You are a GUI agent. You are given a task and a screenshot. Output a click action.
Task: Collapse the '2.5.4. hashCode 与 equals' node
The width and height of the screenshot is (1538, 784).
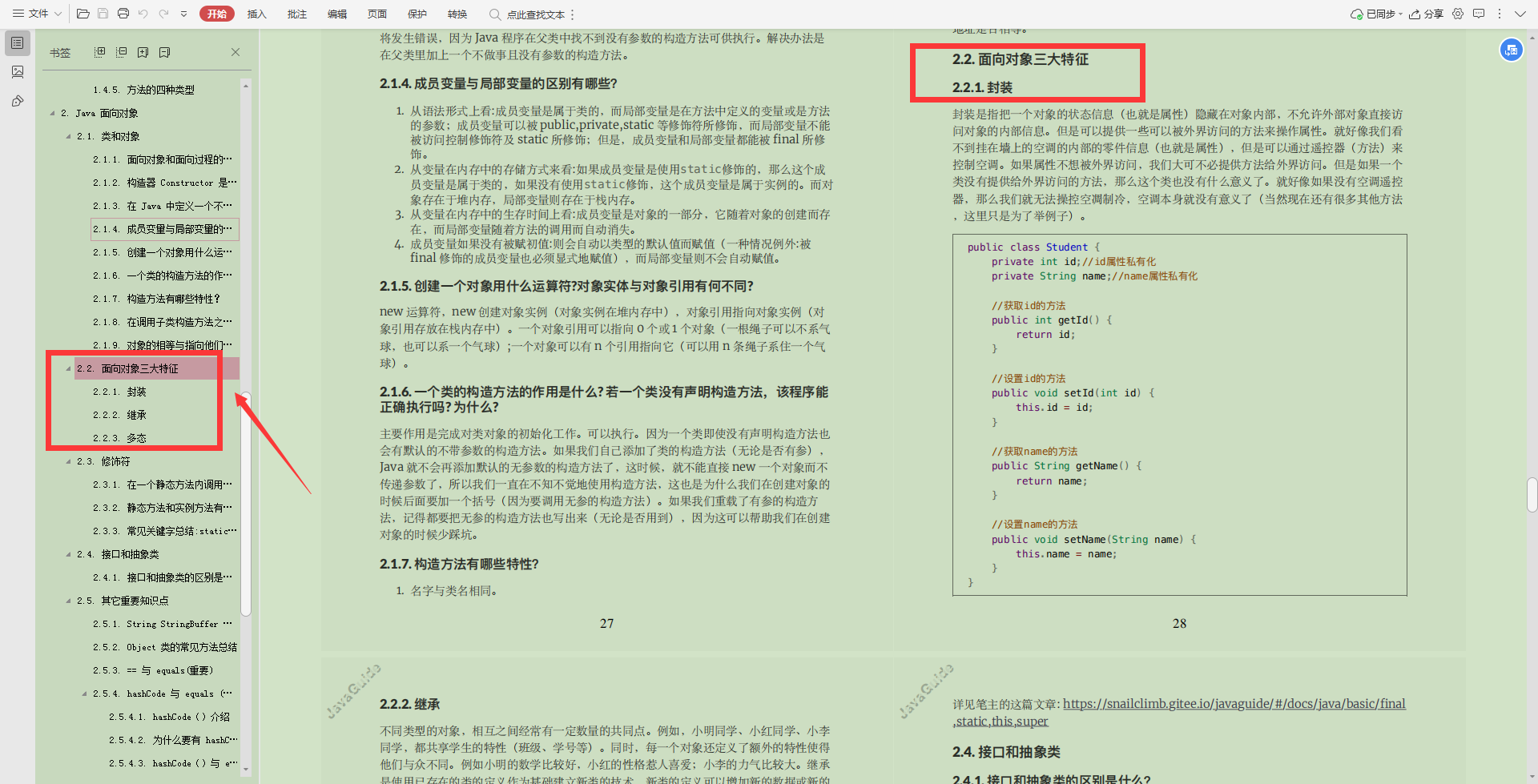point(84,694)
